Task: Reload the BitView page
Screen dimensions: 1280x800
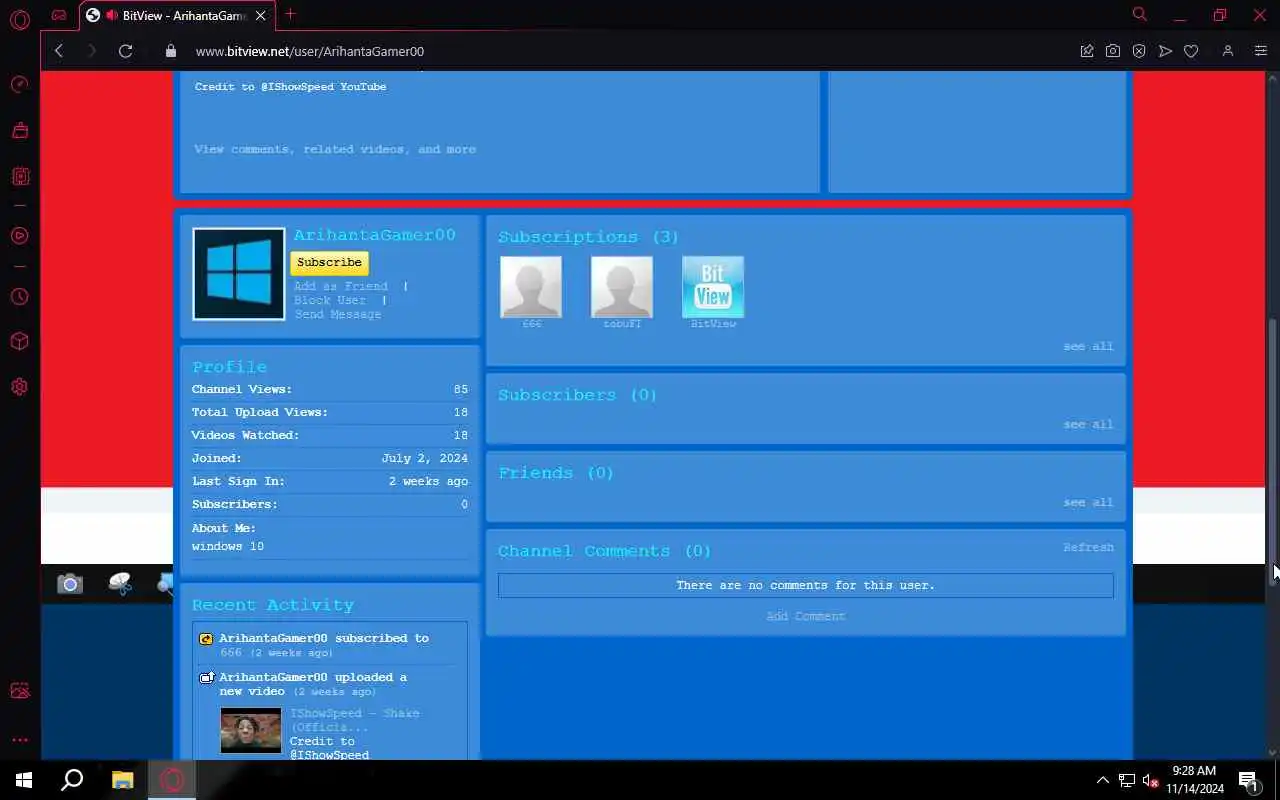Action: pos(125,51)
